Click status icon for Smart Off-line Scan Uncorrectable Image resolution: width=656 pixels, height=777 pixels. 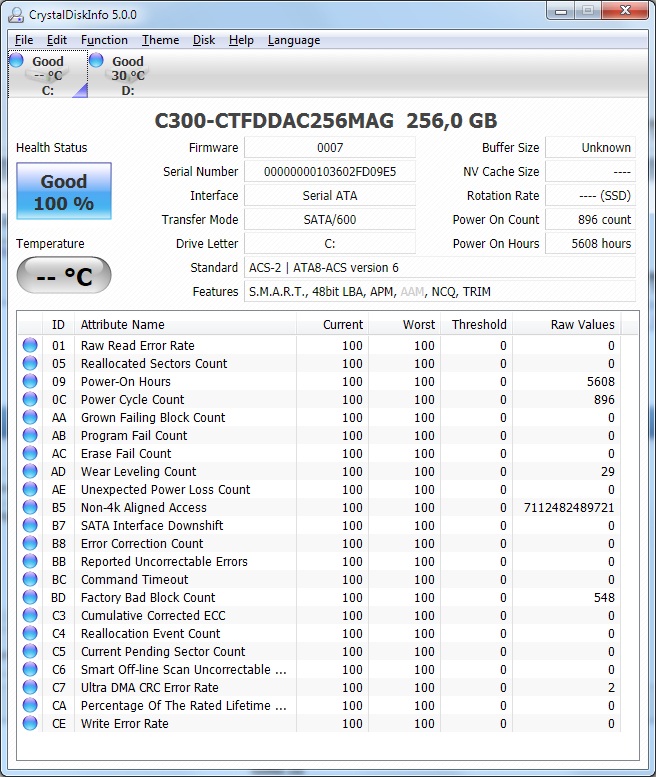30,669
